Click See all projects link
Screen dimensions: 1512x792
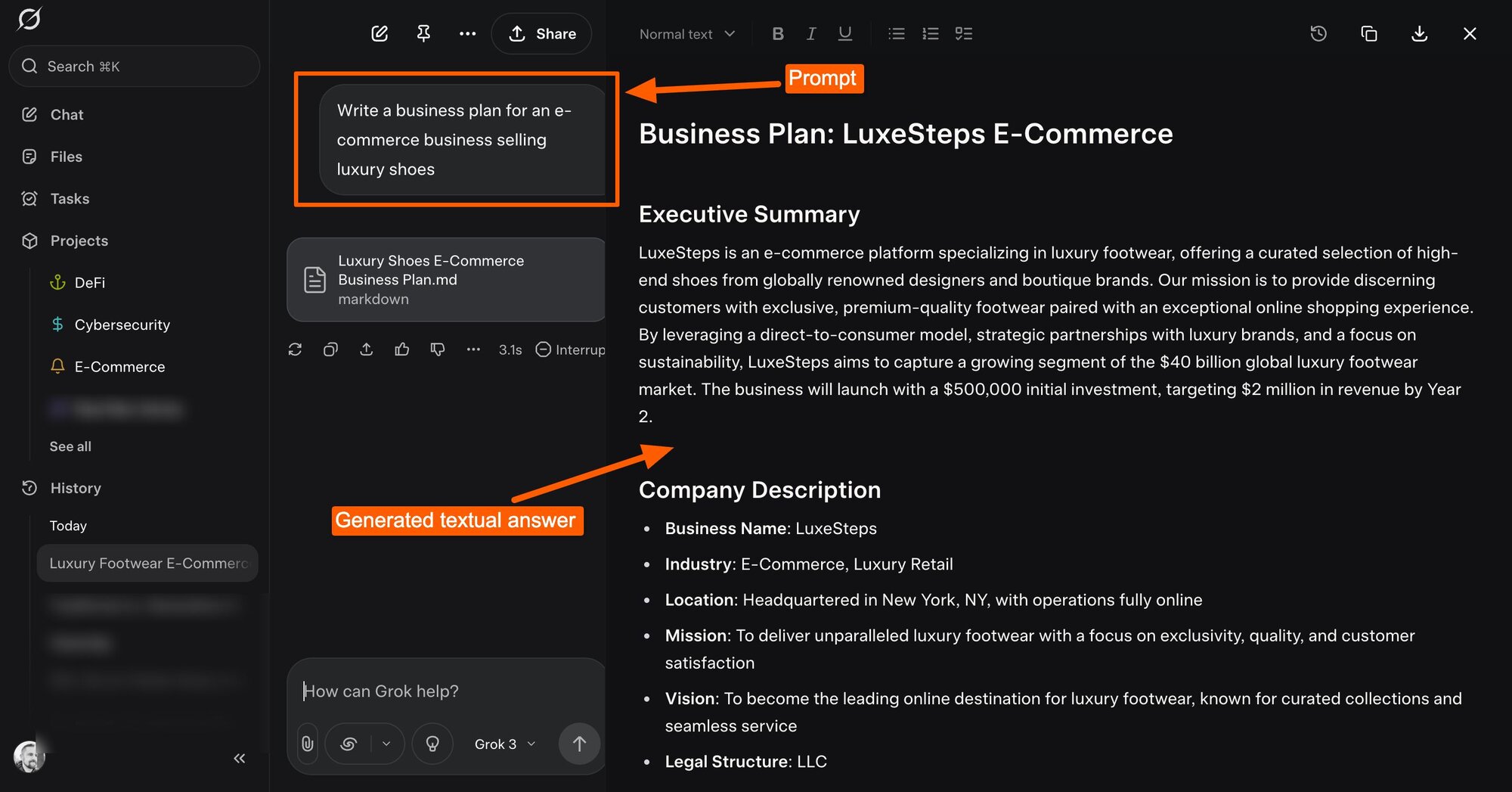click(70, 446)
